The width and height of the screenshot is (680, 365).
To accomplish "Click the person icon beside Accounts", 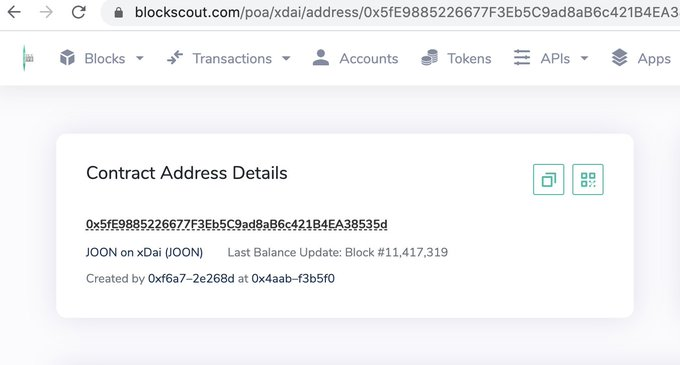I will click(x=320, y=58).
